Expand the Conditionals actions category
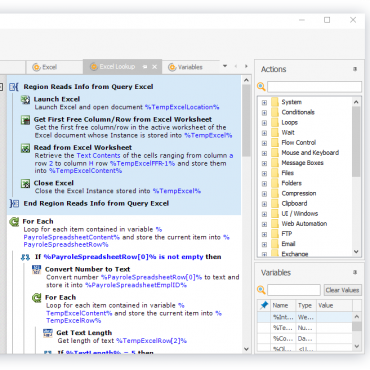This screenshot has width=370, height=370. (x=264, y=113)
